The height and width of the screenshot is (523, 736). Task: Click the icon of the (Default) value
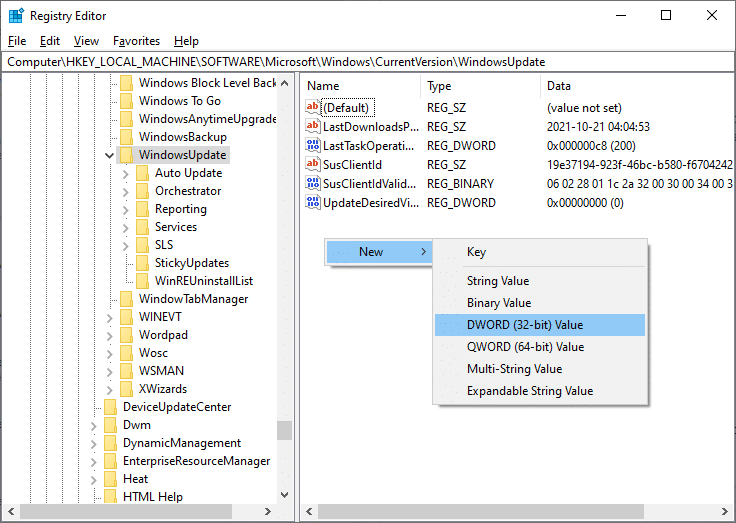tap(313, 108)
